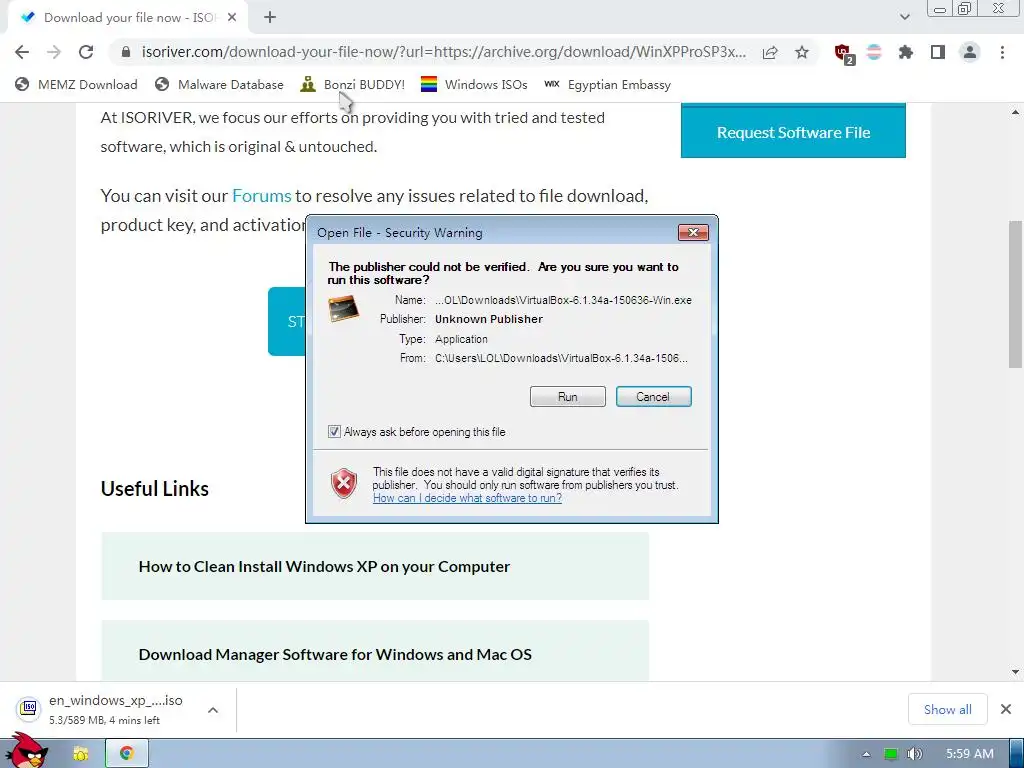Open Chrome three-dot menu
This screenshot has height=768, width=1024.
click(1002, 52)
